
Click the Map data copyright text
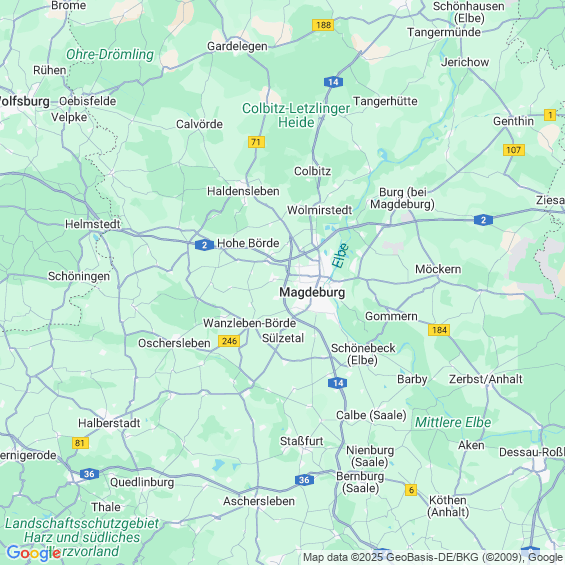[x=434, y=557]
